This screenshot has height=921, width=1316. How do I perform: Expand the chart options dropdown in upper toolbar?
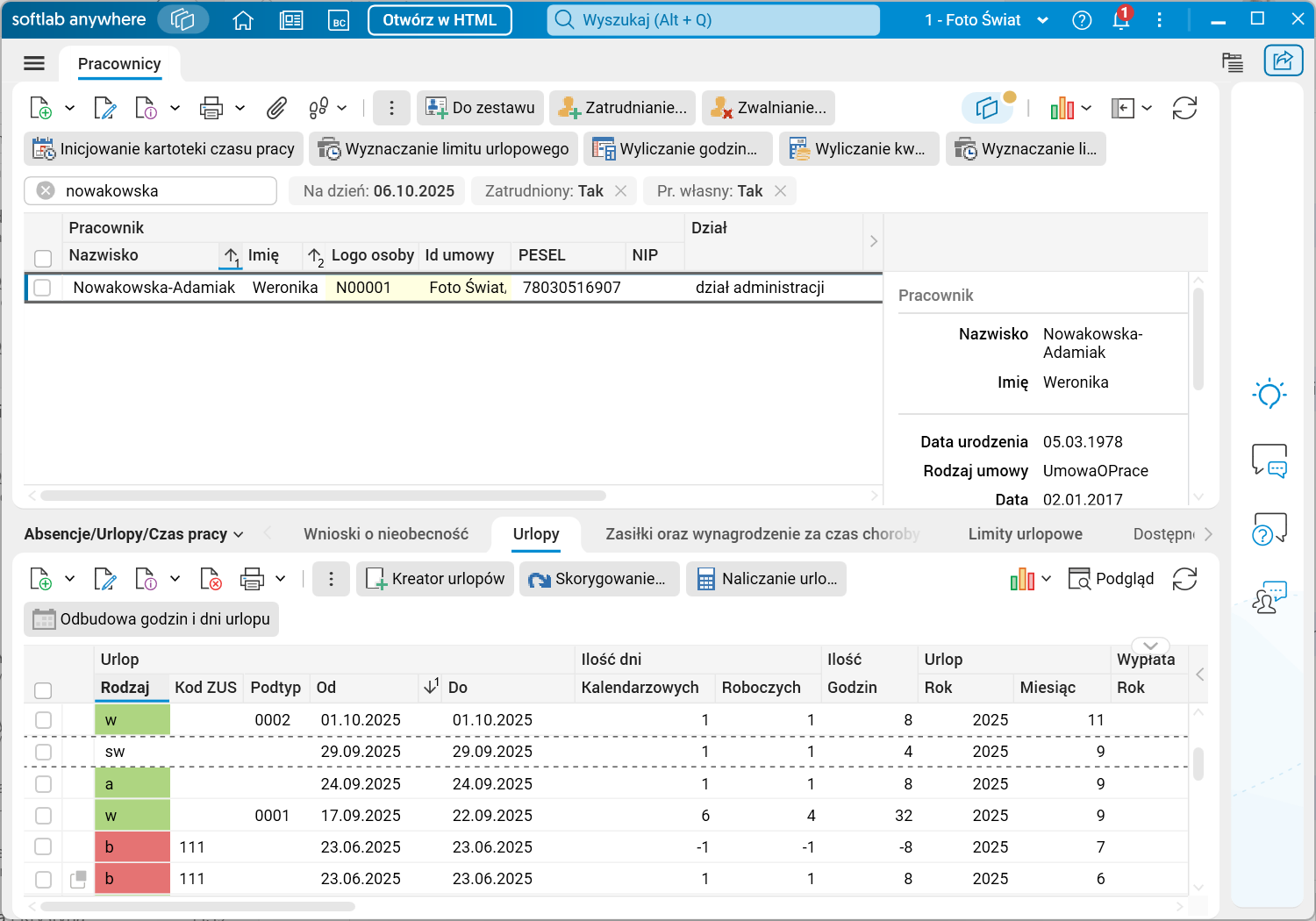pos(1086,108)
